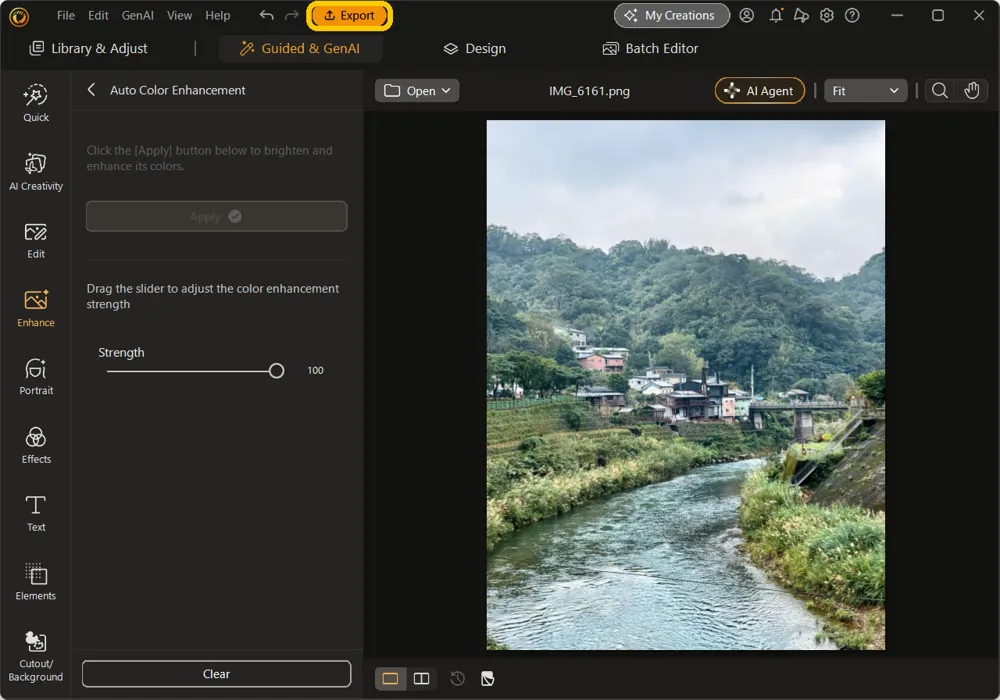
Task: Show the edit history icon
Action: 457,678
